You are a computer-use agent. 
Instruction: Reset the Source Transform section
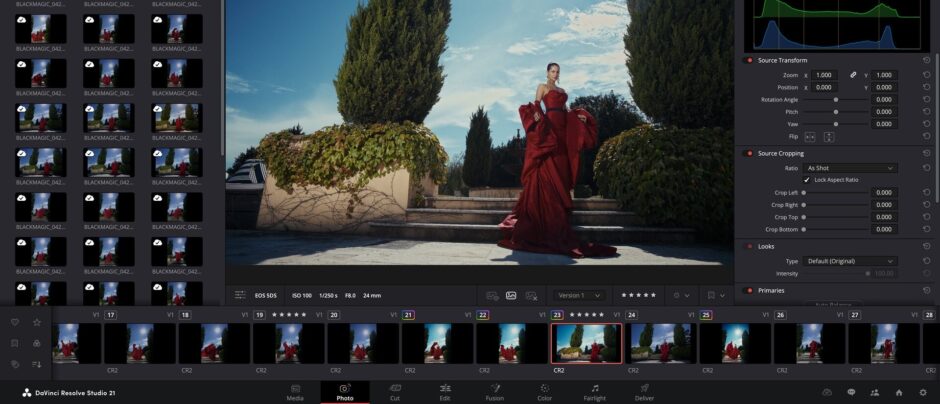coord(926,60)
